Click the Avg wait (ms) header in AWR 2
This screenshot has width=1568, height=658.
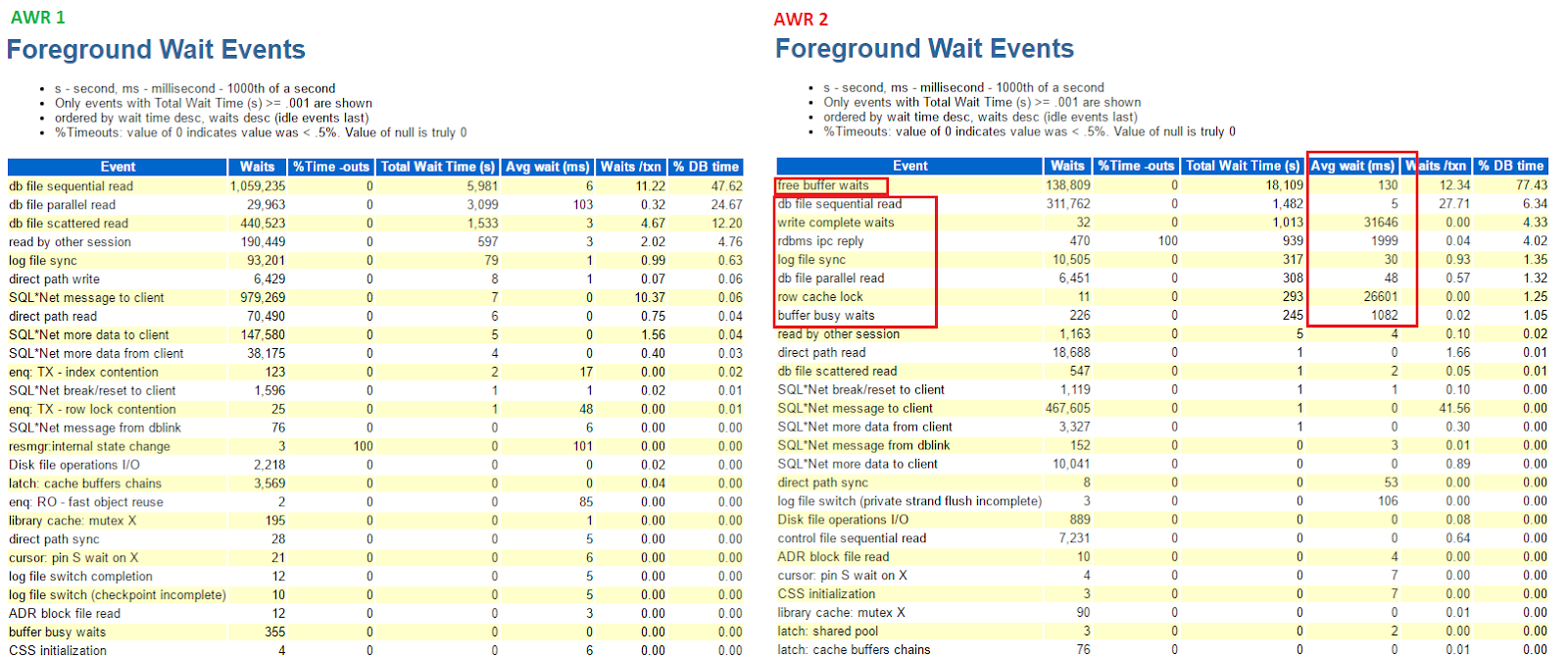pyautogui.click(x=1352, y=166)
